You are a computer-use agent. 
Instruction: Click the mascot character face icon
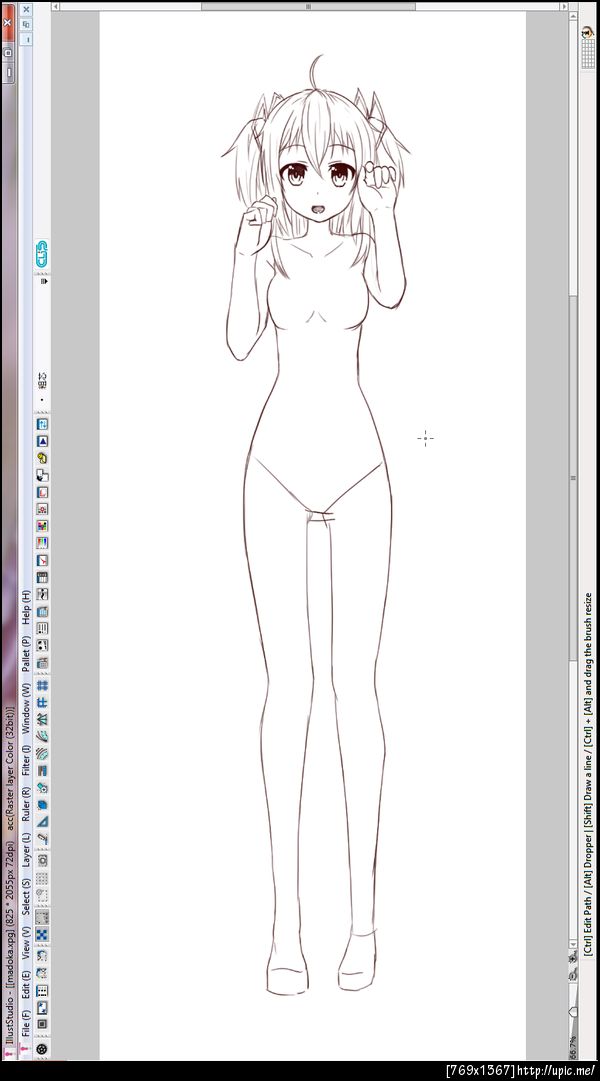click(588, 32)
